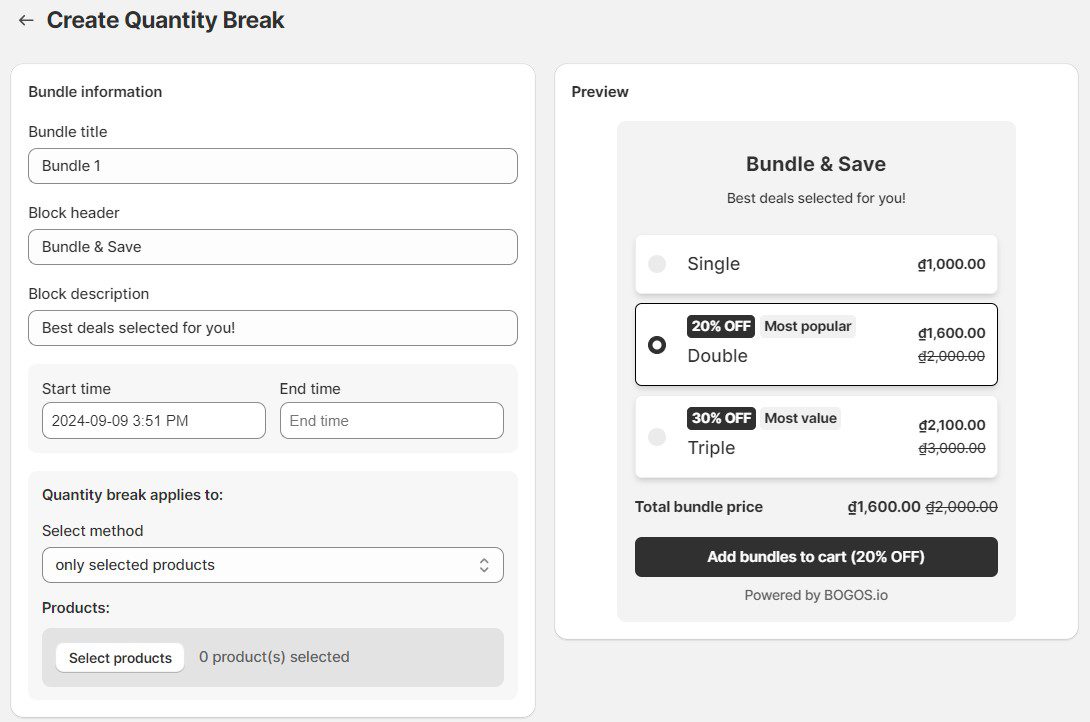The height and width of the screenshot is (722, 1090).
Task: Select the Single bundle radio option
Action: (x=657, y=264)
